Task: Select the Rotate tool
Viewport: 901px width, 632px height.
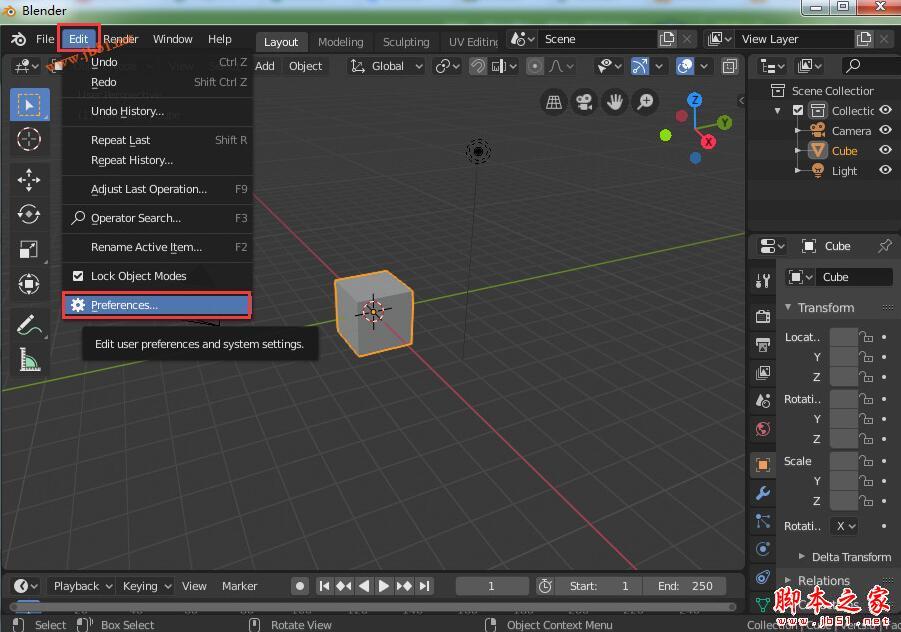Action: tap(29, 214)
